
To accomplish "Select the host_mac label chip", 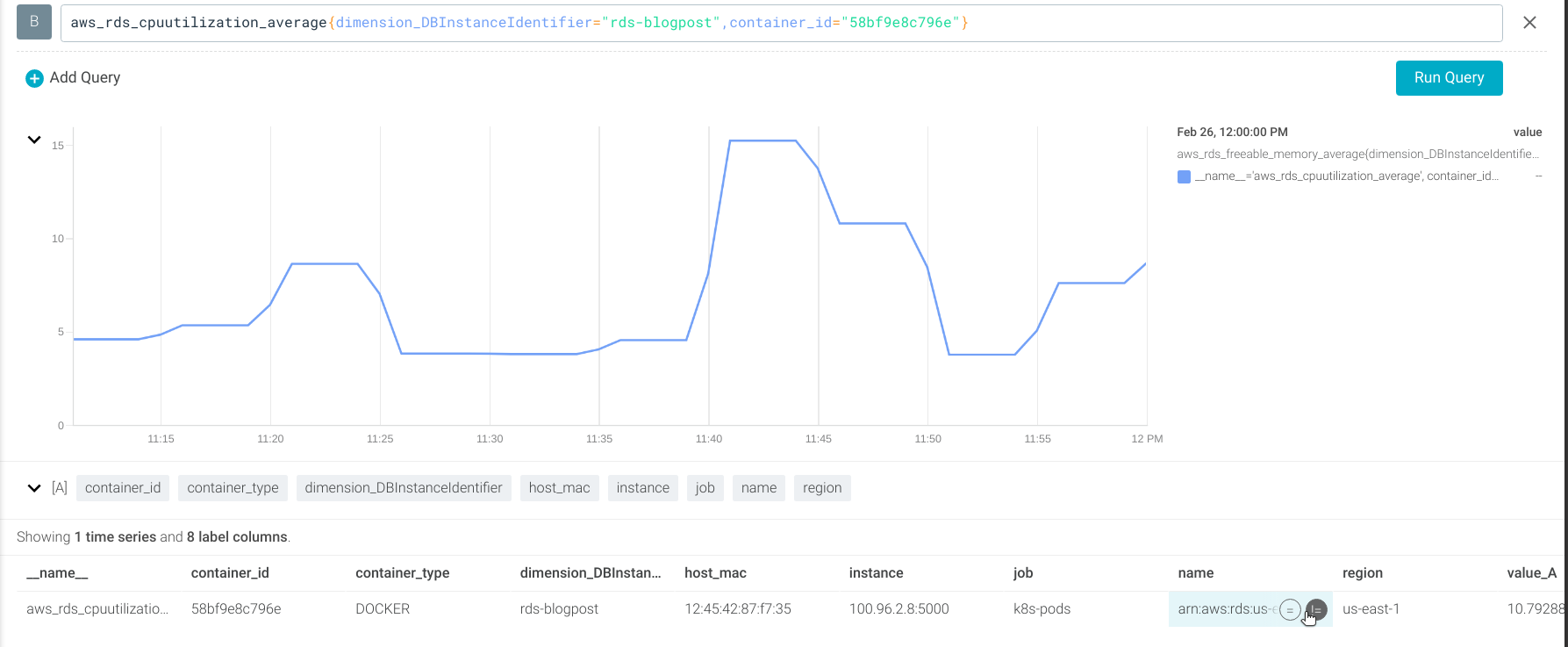I will (x=559, y=488).
